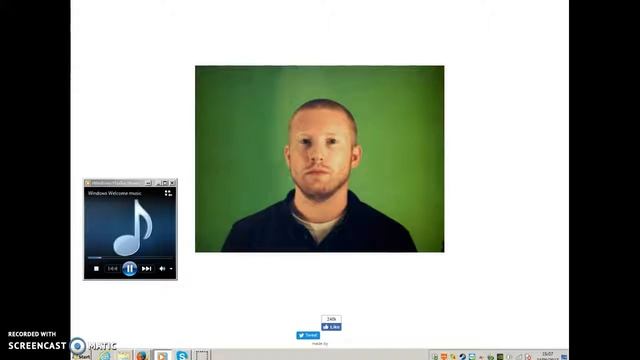
Task: Mute the media player volume
Action: pyautogui.click(x=162, y=269)
